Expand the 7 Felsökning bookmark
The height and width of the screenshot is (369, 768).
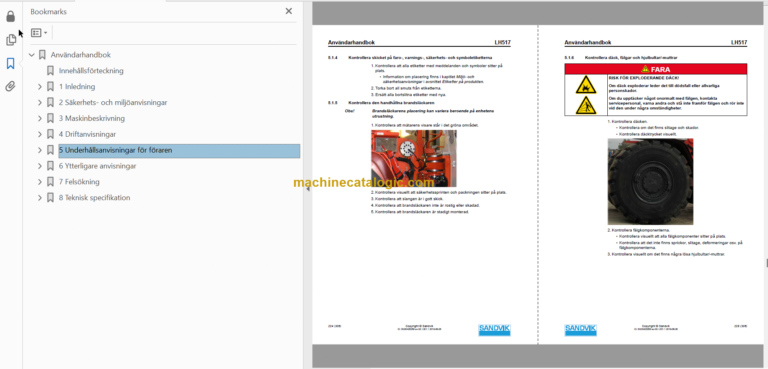(x=40, y=182)
